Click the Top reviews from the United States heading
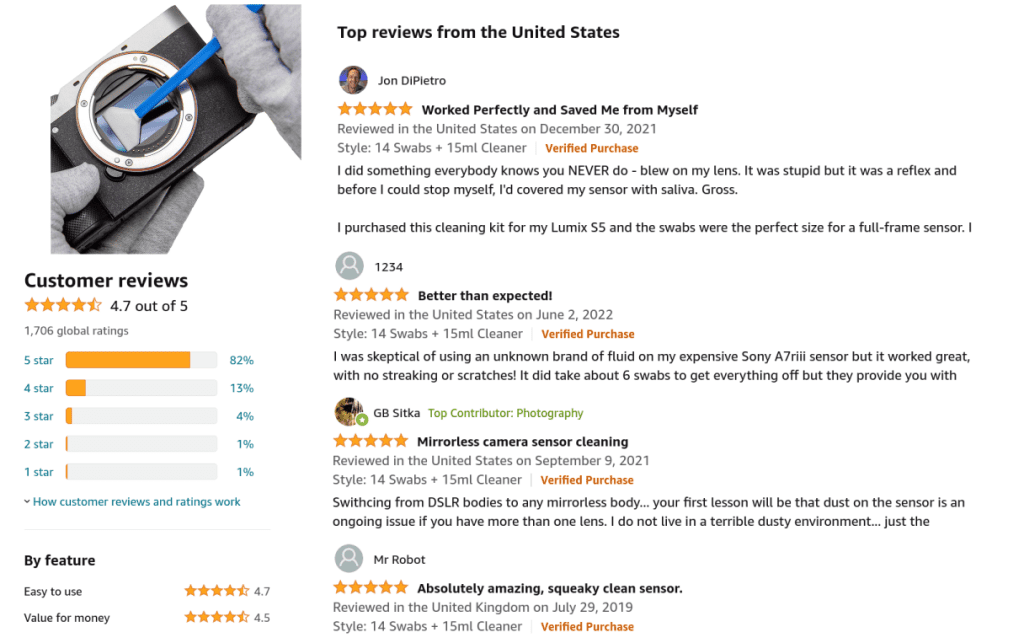Screen dimensions: 1024x643 tap(478, 32)
